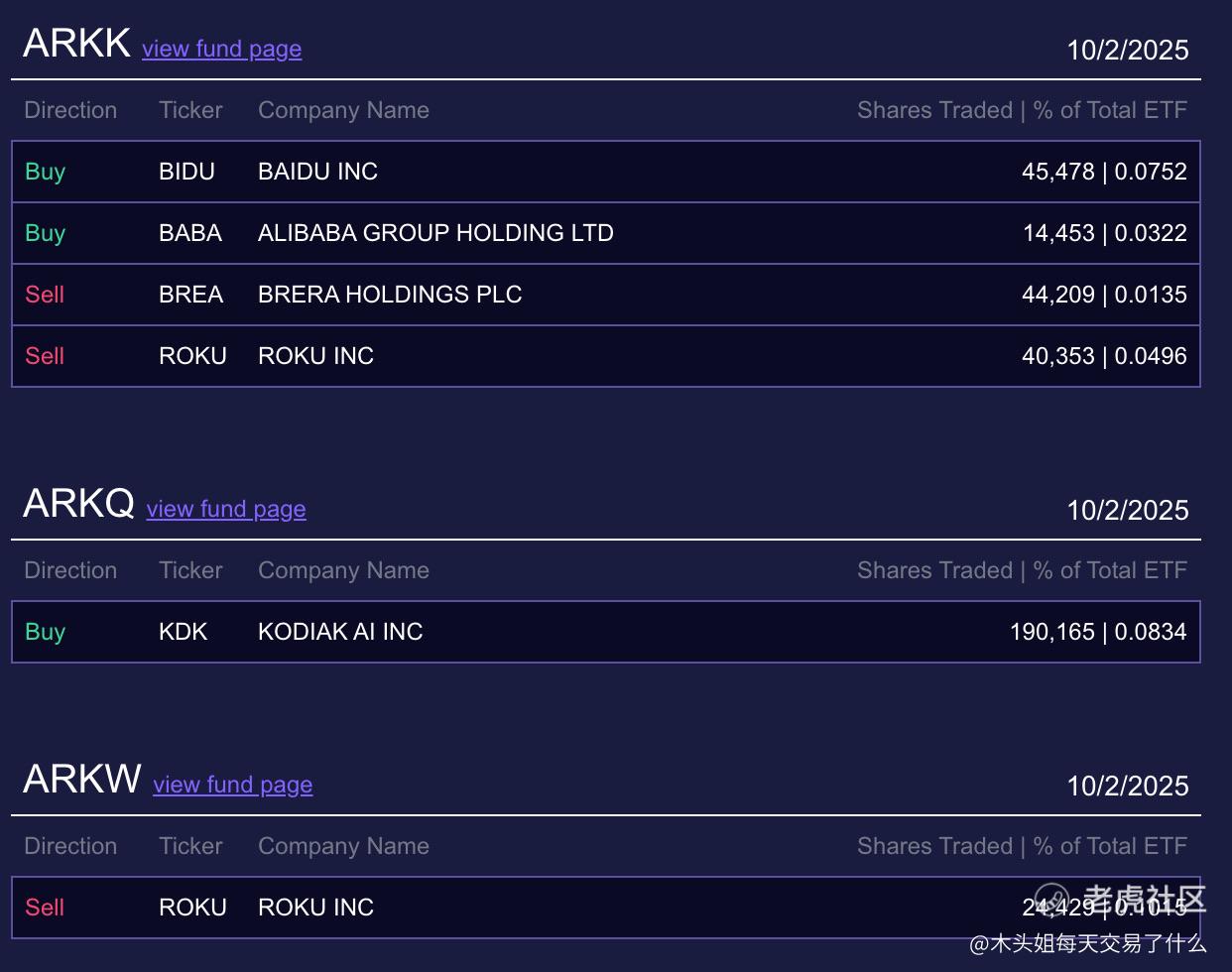Click ROKU INC name in ARKW table

315,908
